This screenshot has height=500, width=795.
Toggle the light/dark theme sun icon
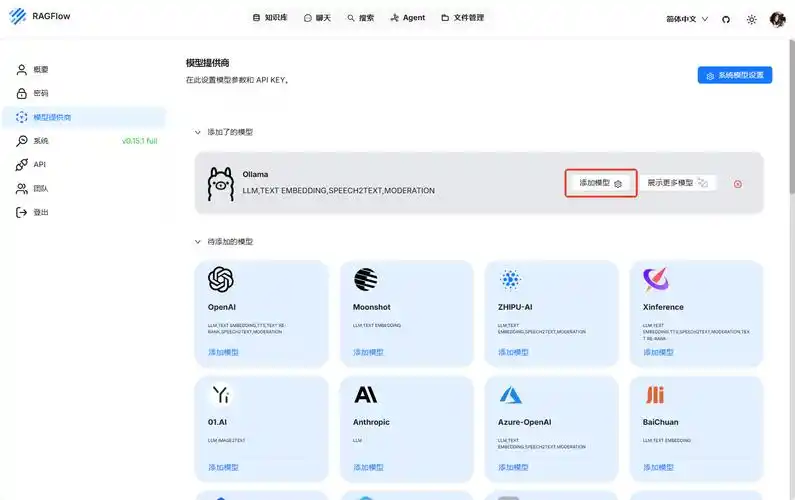751,19
